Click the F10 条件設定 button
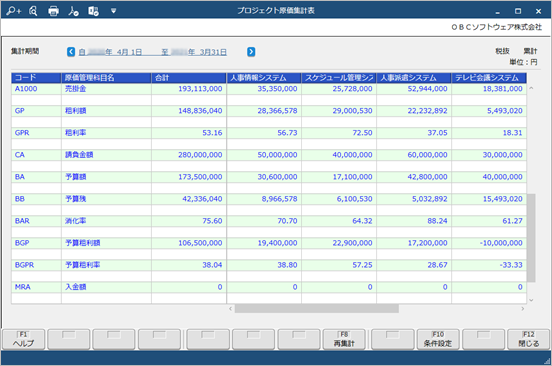The width and height of the screenshot is (552, 366). tap(438, 339)
